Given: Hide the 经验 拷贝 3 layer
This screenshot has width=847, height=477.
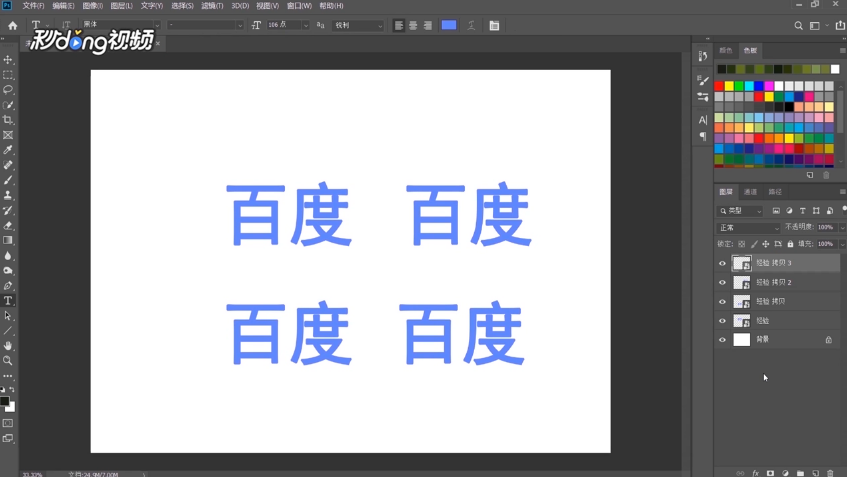Looking at the screenshot, I should coord(722,264).
